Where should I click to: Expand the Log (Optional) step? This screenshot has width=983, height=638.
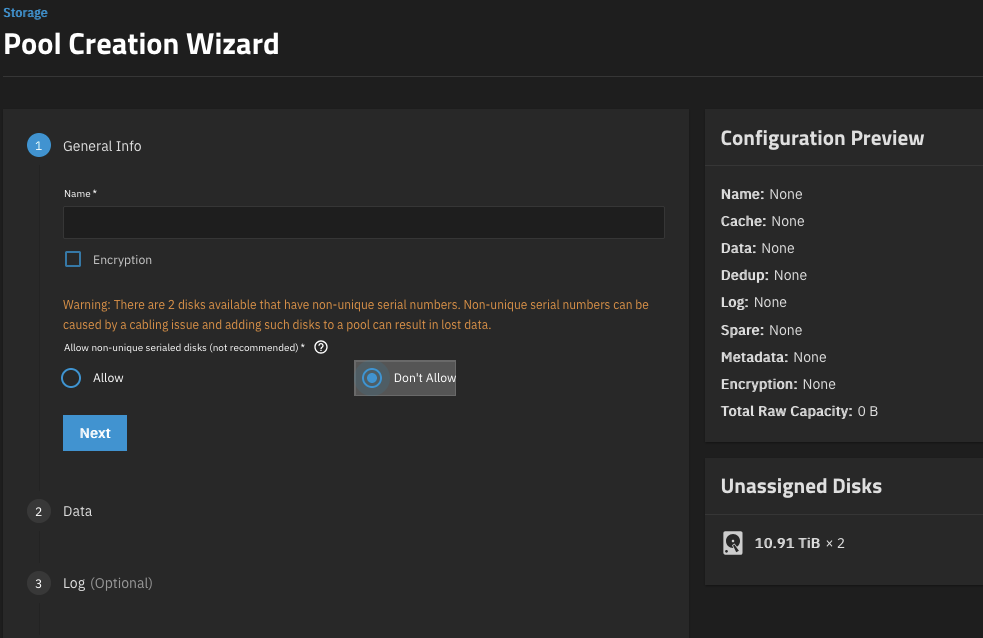click(108, 583)
